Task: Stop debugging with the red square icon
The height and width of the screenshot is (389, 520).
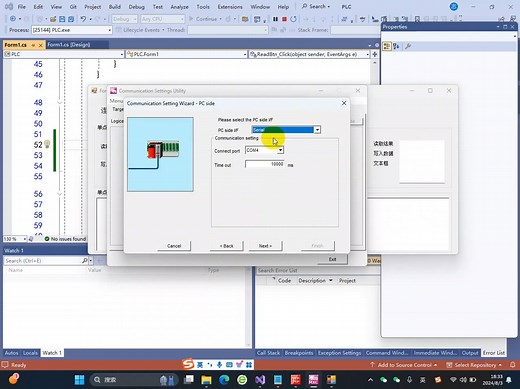Action: tap(284, 19)
